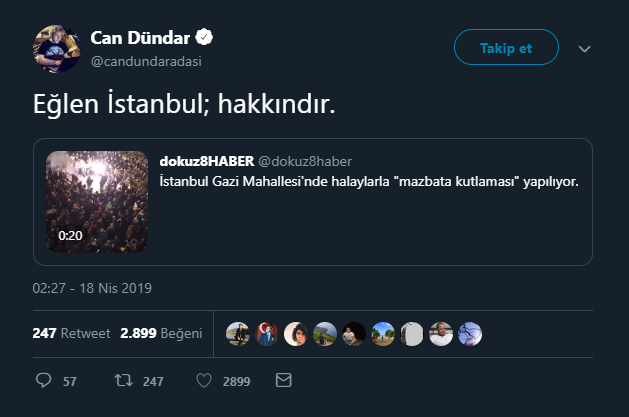
Task: Retweet using the arrows icon
Action: point(122,381)
